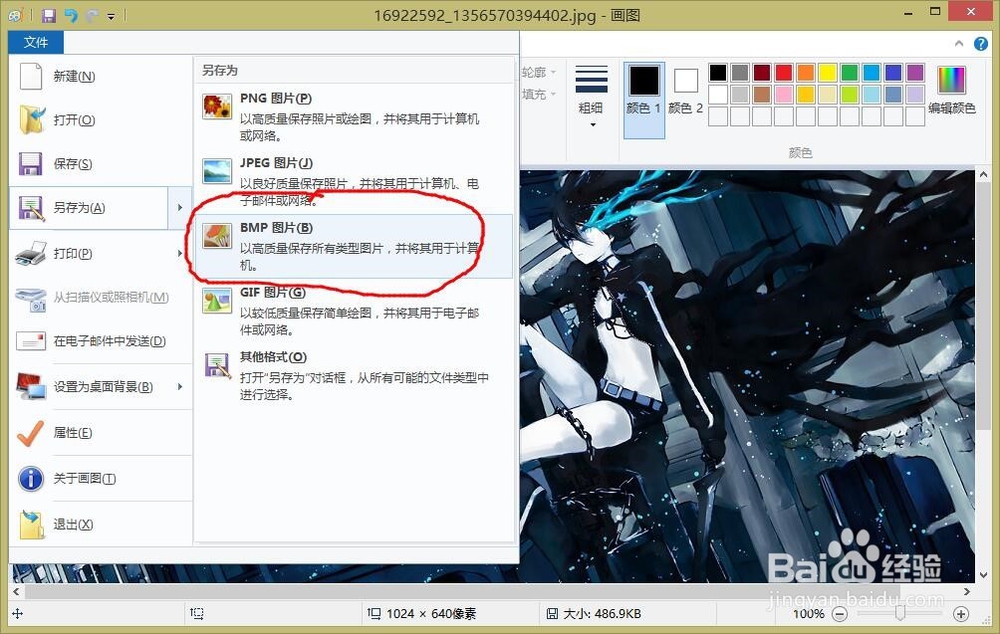Pick the black color swatch

click(717, 72)
